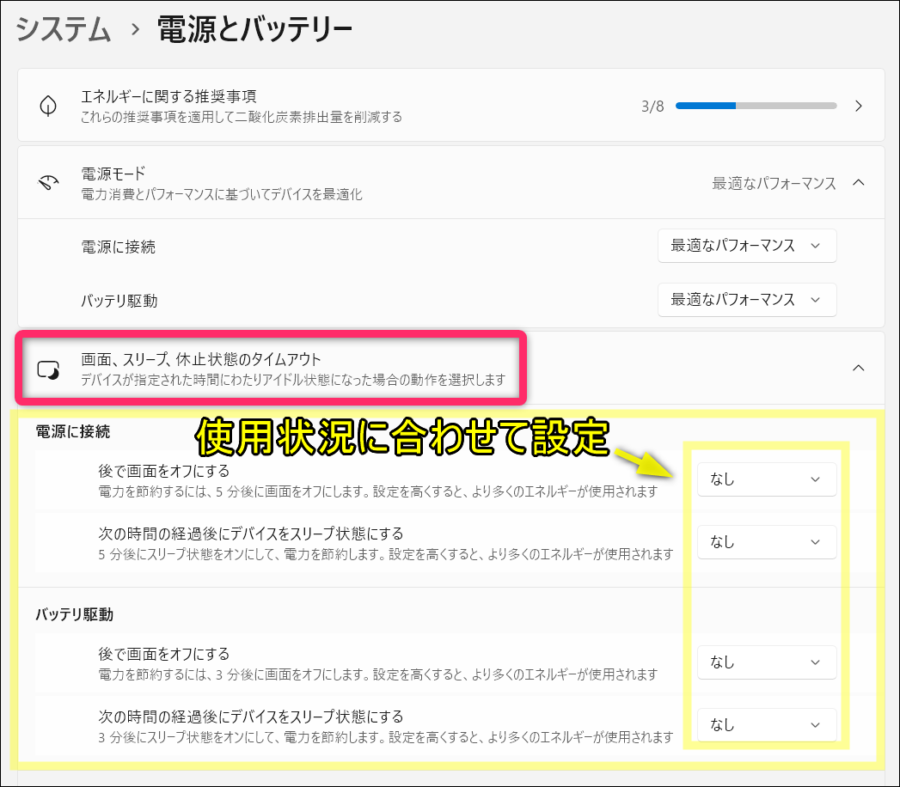Screen dimensions: 900x787
Task: Click the breadcrumb separator arrow after システム
Action: click(x=135, y=31)
